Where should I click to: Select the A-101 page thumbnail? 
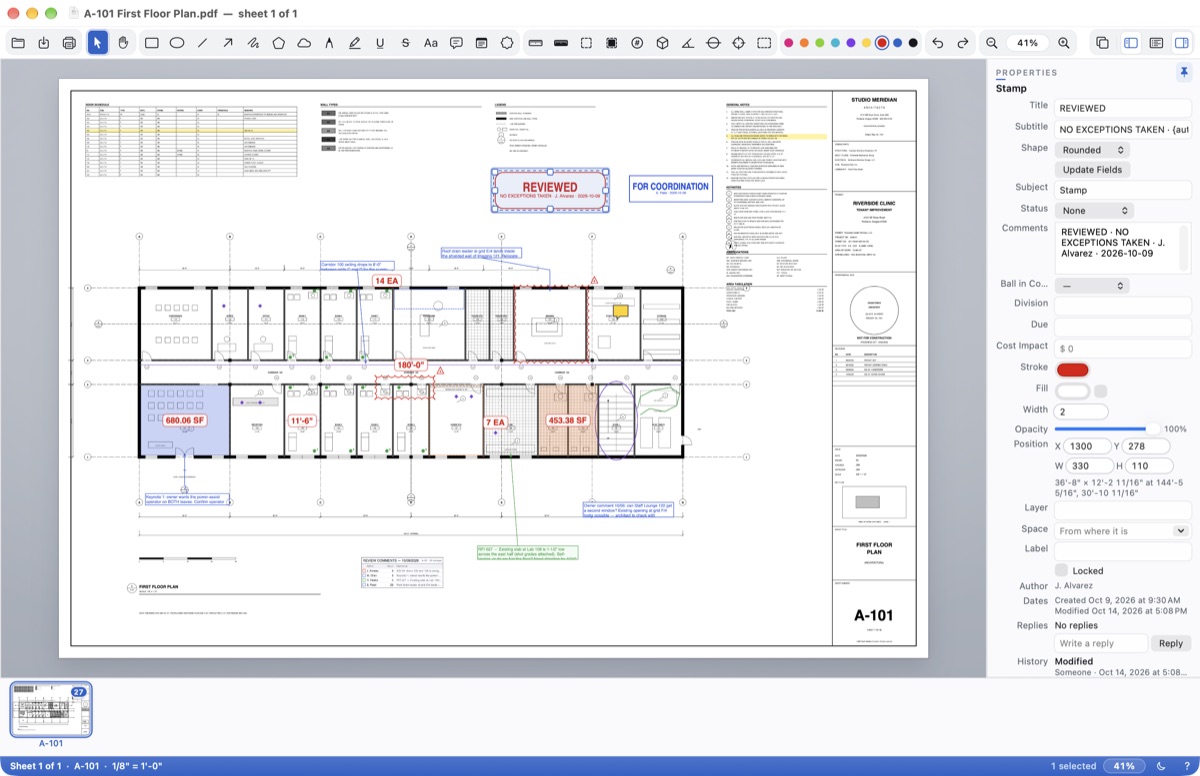[51, 709]
